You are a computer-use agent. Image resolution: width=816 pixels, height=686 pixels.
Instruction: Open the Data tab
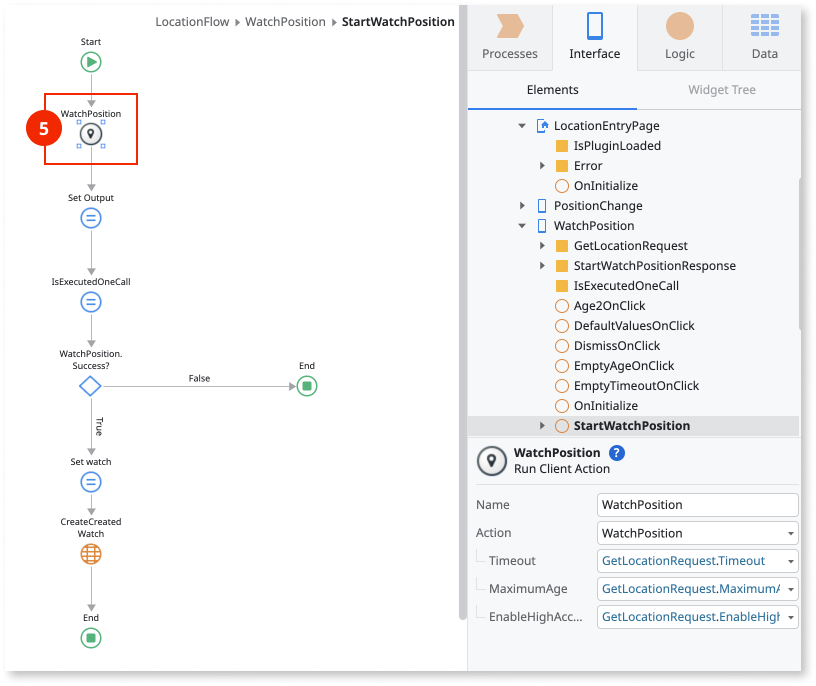point(765,35)
